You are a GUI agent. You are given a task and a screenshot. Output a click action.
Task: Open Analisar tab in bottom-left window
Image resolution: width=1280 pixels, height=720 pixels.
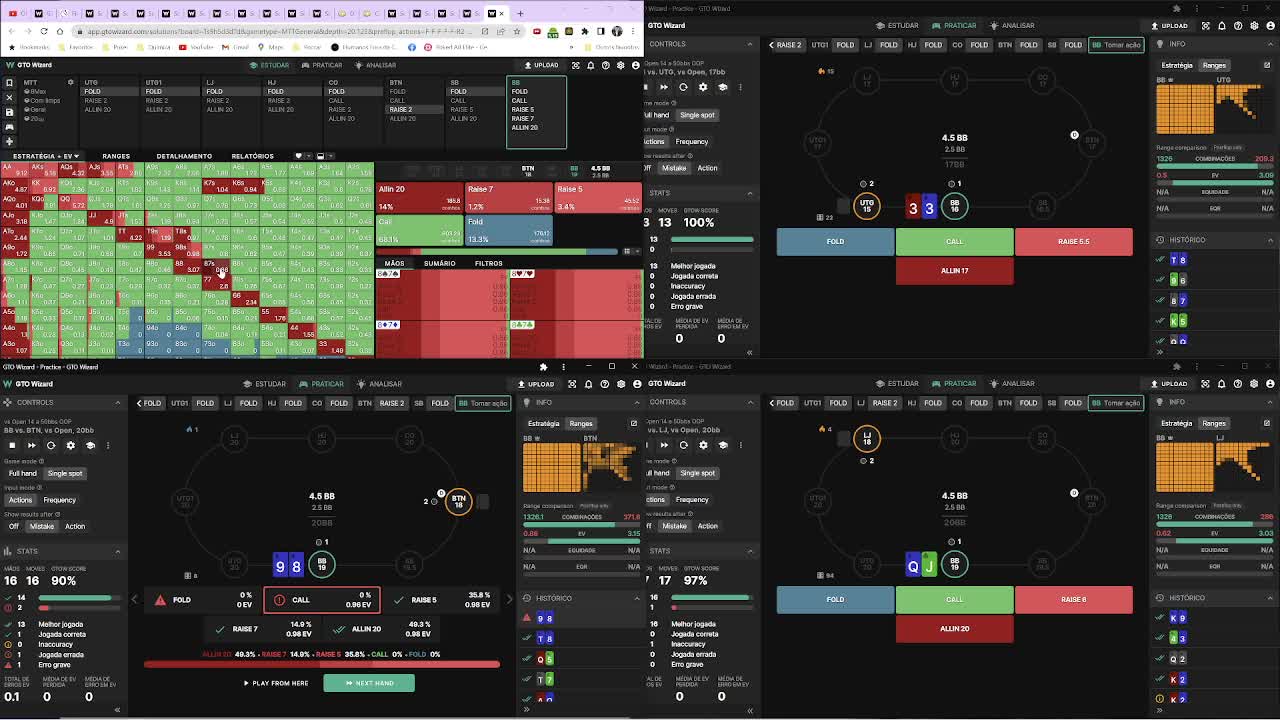tap(379, 384)
